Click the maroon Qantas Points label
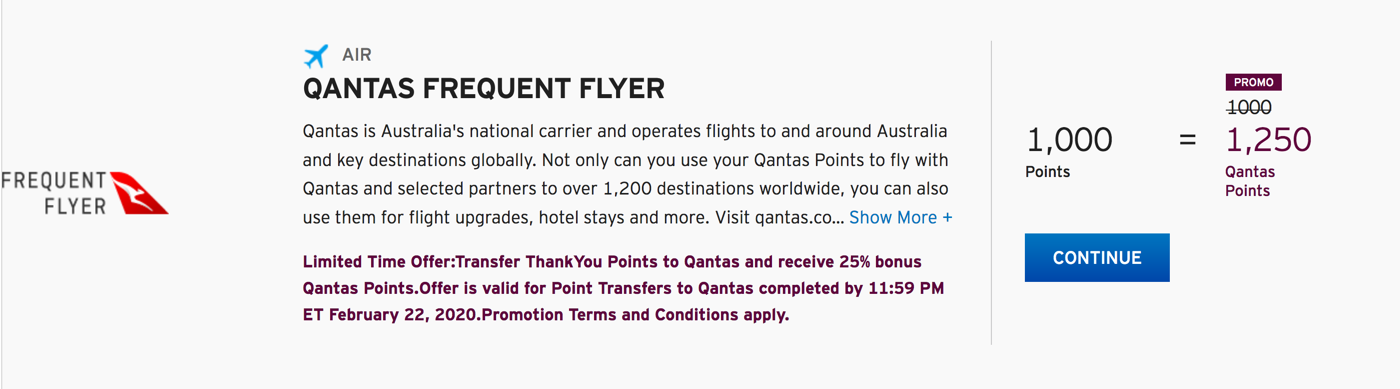1400x389 pixels. click(x=1250, y=181)
